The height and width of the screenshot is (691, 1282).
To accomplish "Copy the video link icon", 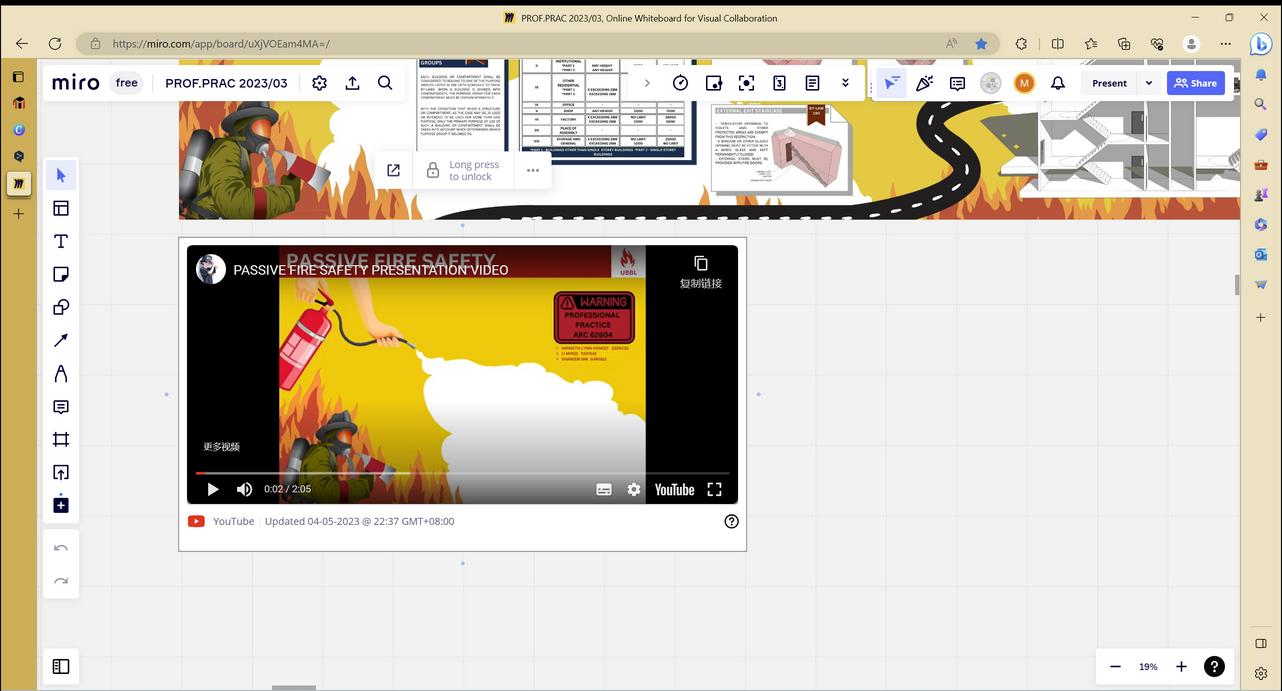I will click(x=701, y=263).
